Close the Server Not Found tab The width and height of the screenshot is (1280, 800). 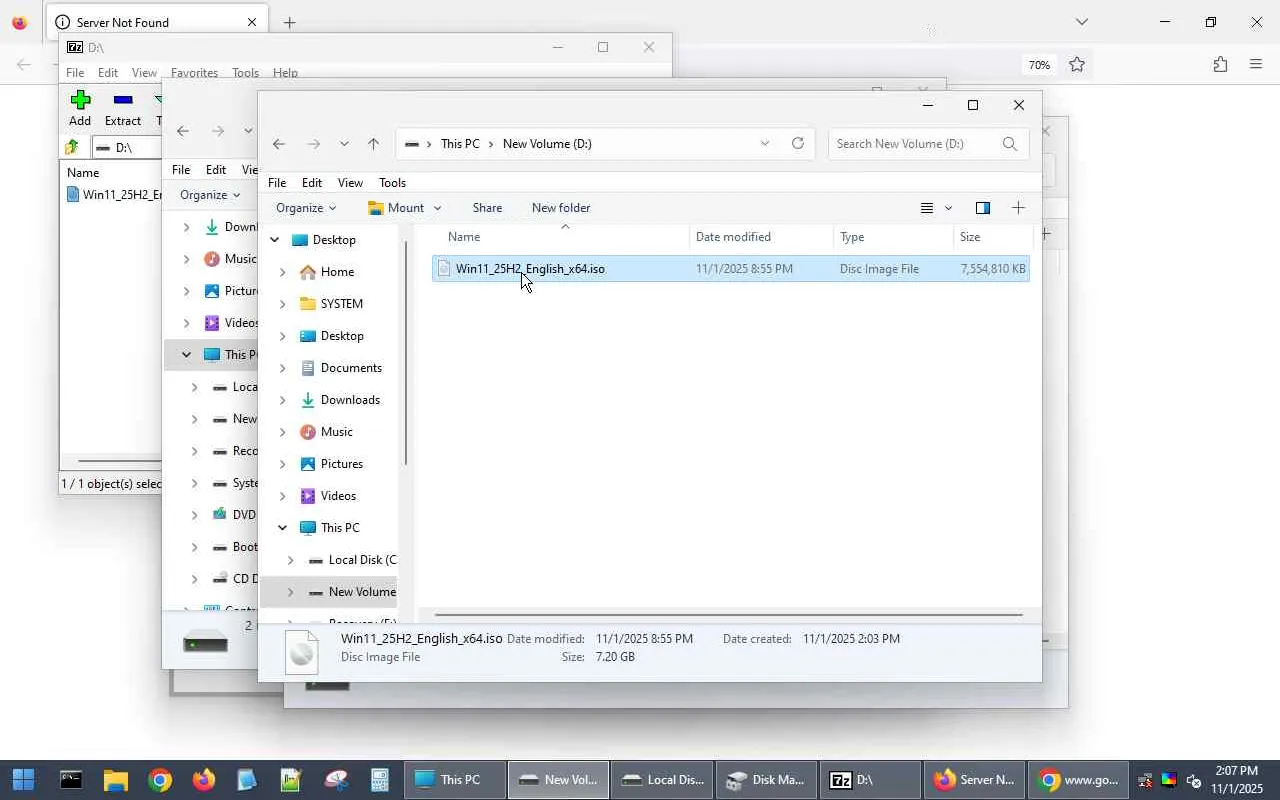click(251, 22)
